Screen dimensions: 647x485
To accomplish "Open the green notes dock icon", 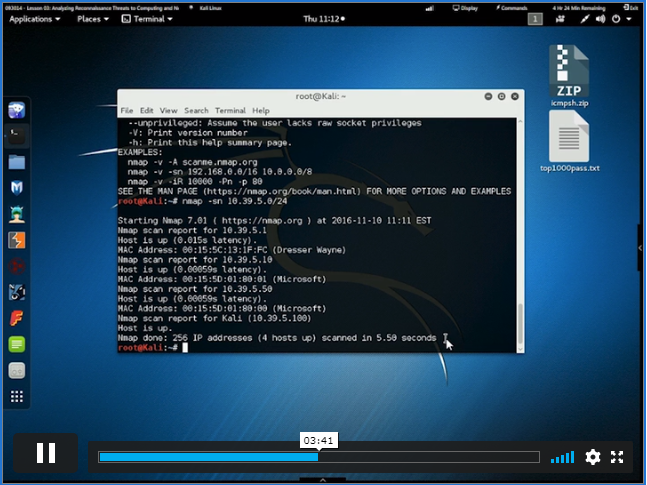I will pos(17,344).
